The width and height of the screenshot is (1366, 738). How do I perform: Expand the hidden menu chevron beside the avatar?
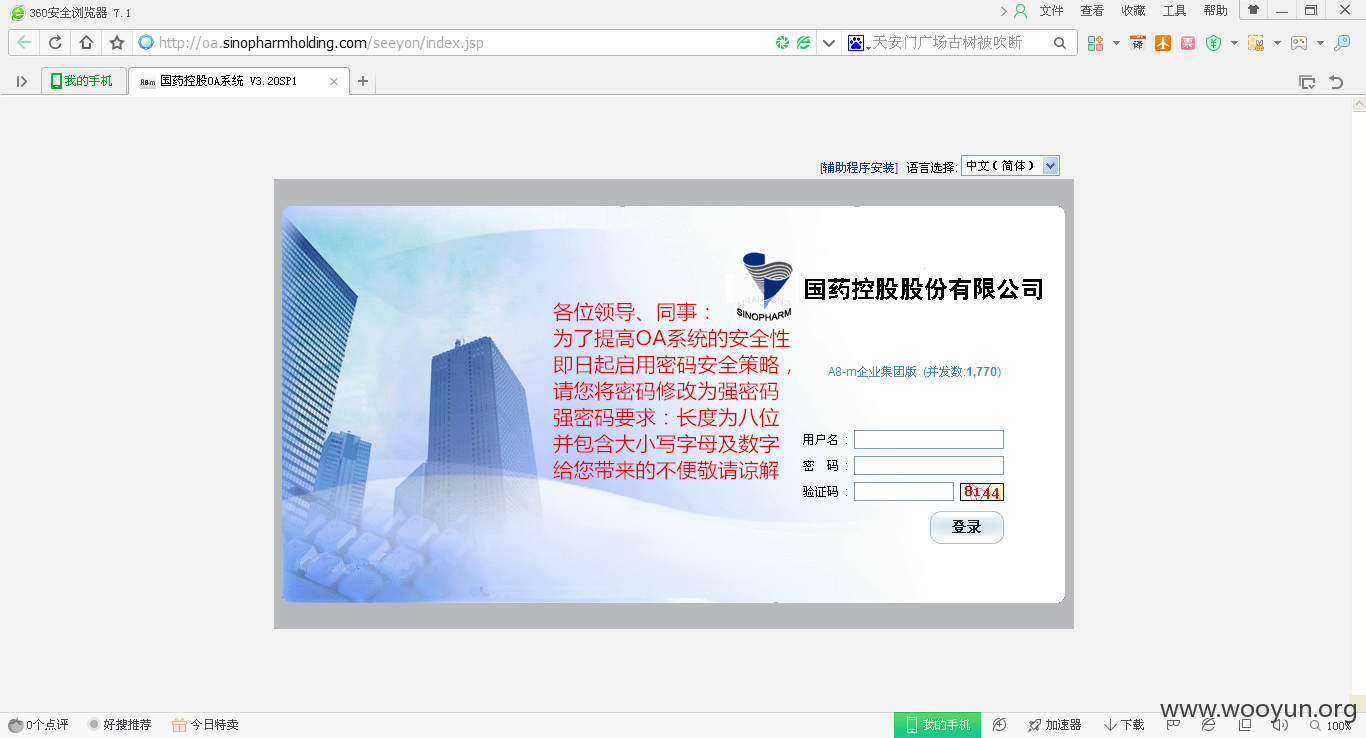point(1004,11)
